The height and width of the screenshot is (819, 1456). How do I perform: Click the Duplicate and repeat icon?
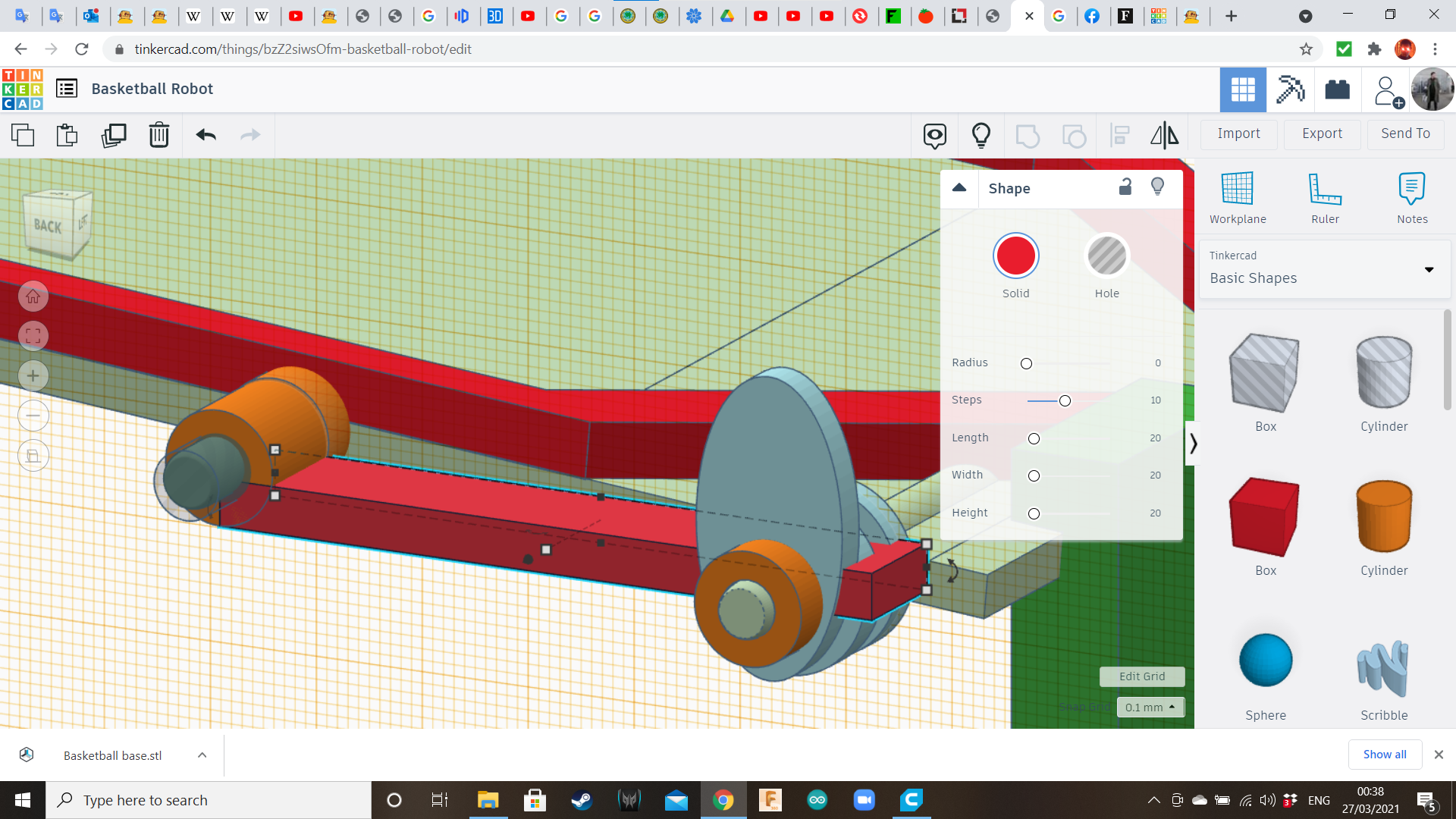point(114,135)
